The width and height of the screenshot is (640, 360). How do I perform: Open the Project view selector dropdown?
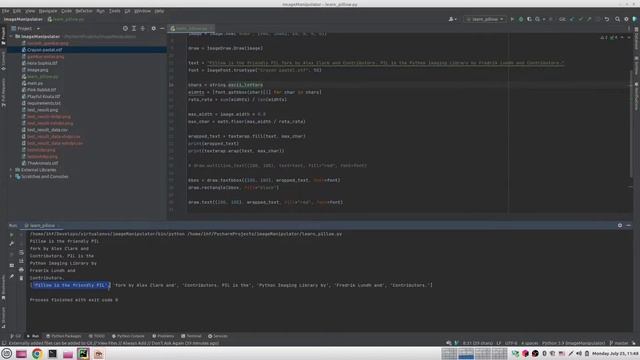point(25,29)
